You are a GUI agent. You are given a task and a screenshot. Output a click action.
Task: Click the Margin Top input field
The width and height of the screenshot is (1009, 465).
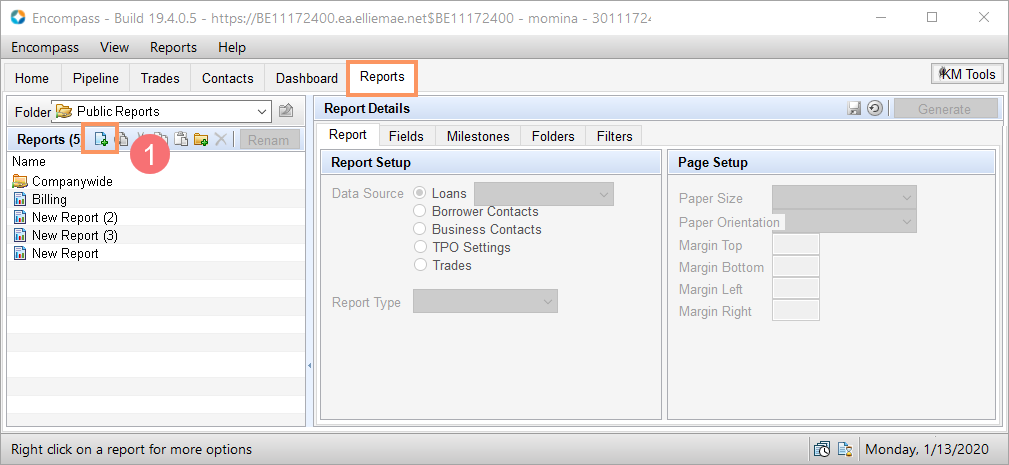click(x=795, y=245)
